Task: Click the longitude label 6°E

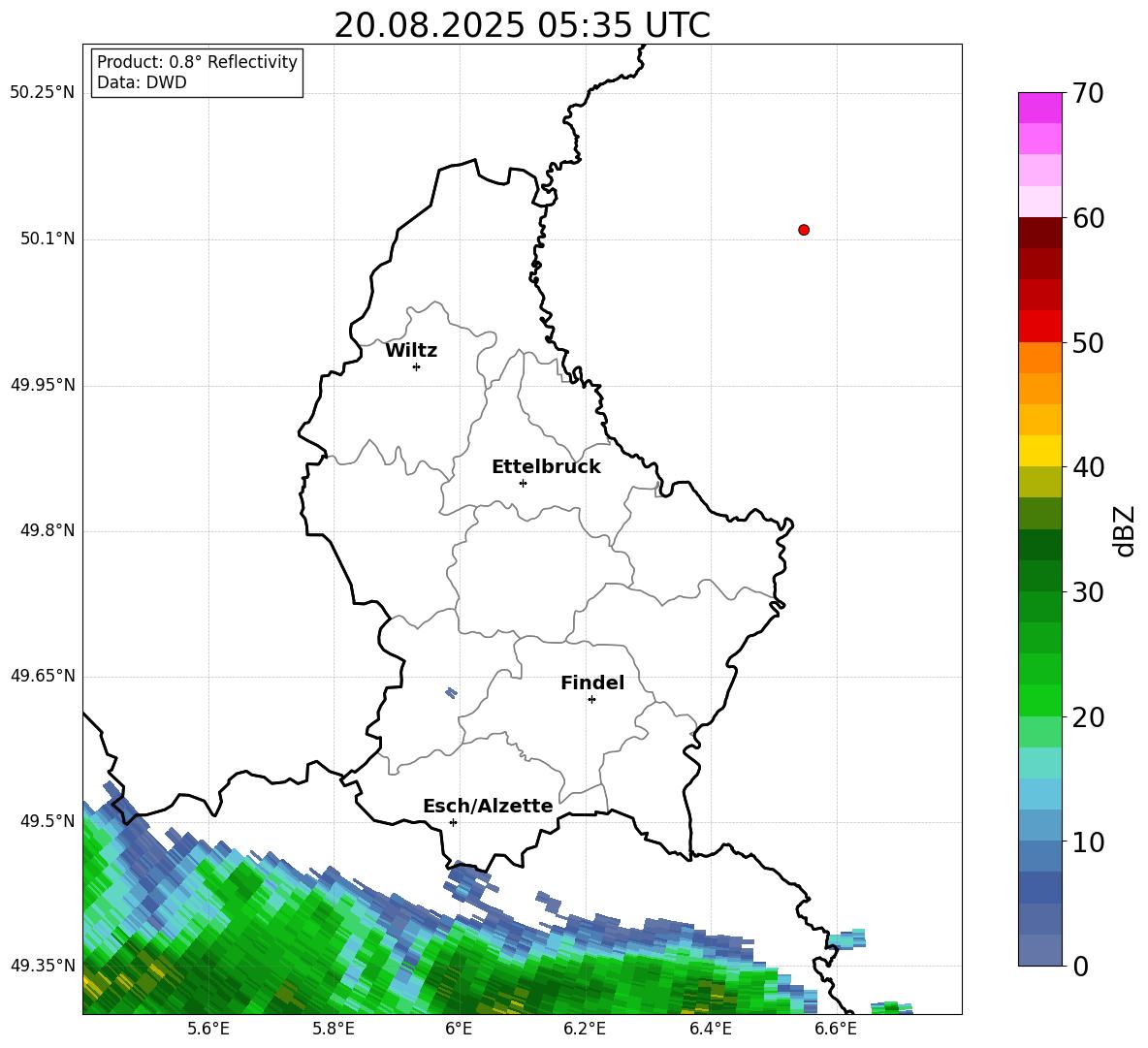Action: pos(459,1029)
